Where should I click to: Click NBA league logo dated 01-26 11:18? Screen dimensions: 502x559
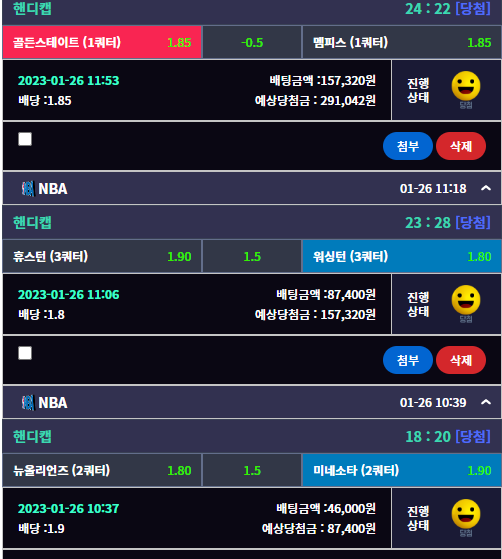[x=28, y=189]
